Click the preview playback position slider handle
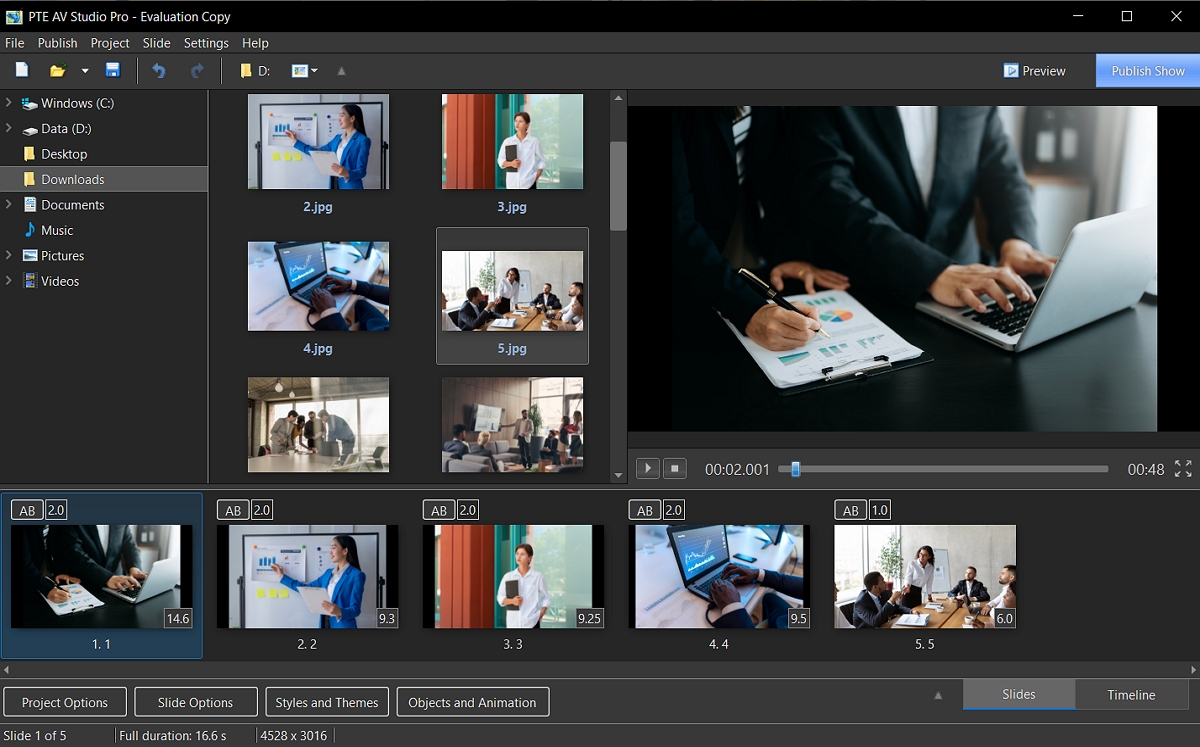1200x747 pixels. 796,468
